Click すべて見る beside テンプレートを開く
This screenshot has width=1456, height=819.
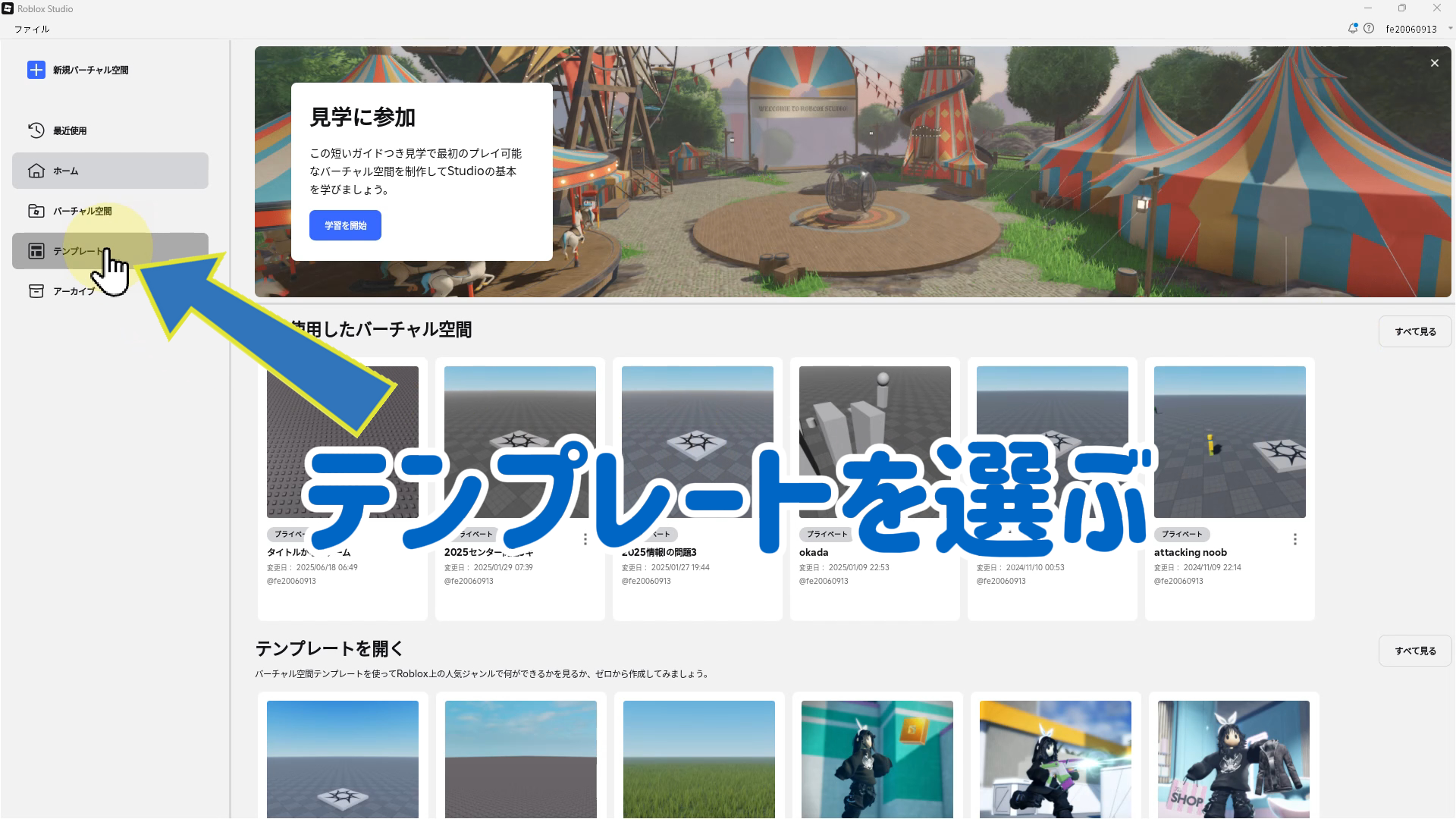click(1415, 651)
